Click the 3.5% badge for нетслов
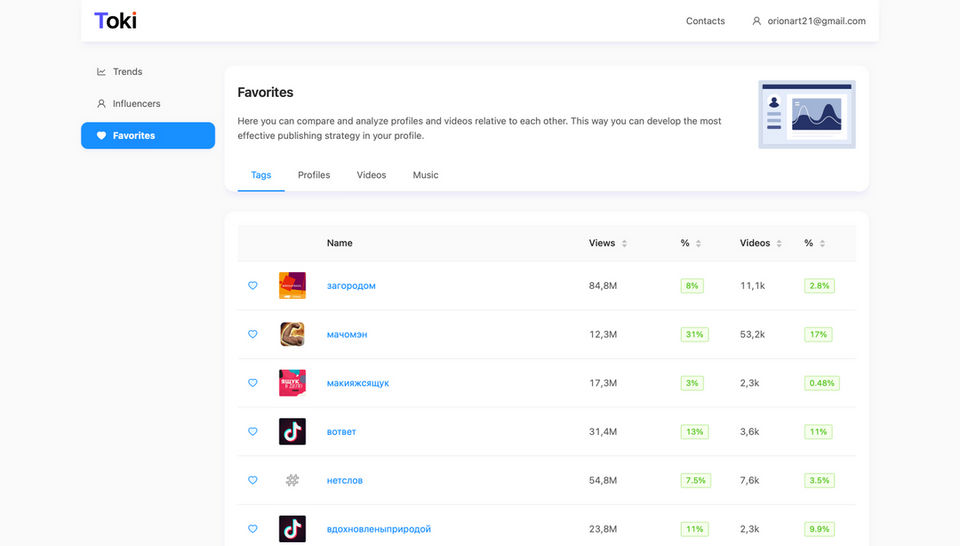Screen dimensions: 960x546 pos(819,481)
